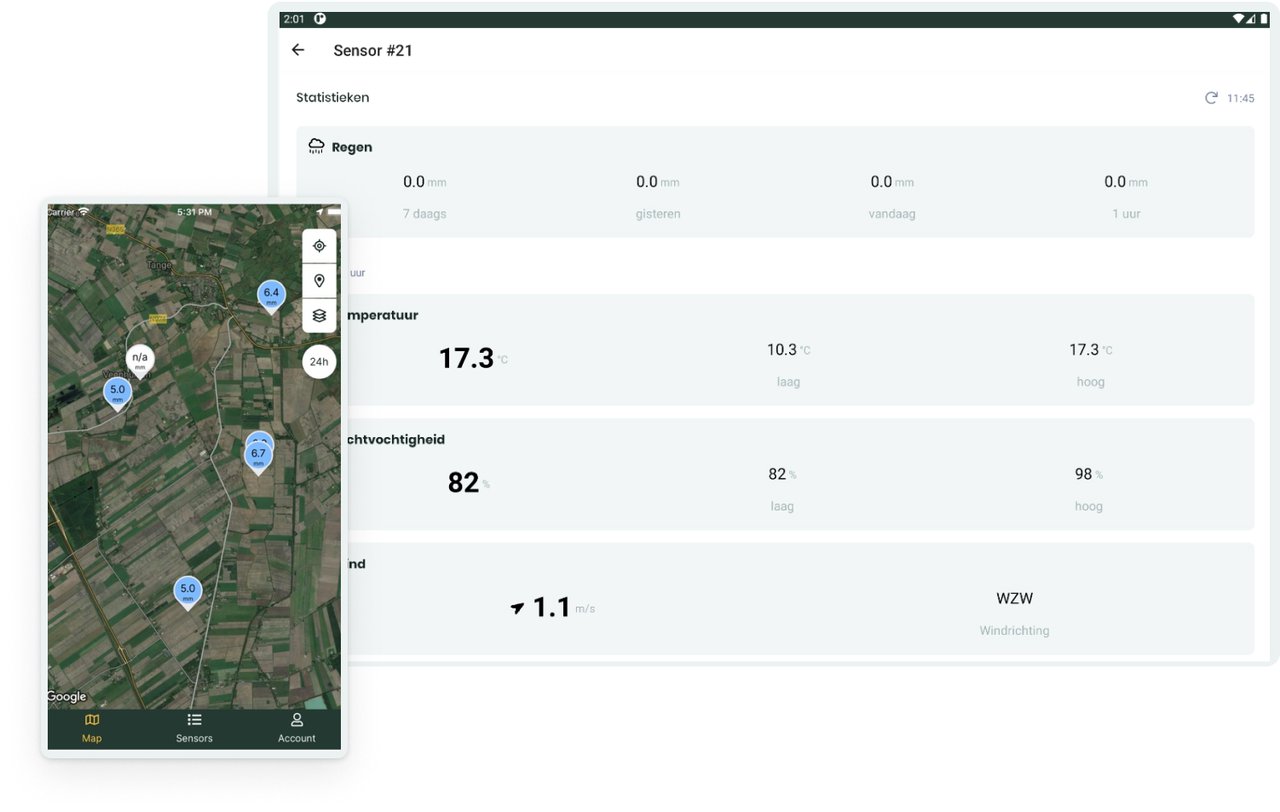Select the 6.7 mm rain marker
The height and width of the screenshot is (812, 1280).
(x=258, y=457)
